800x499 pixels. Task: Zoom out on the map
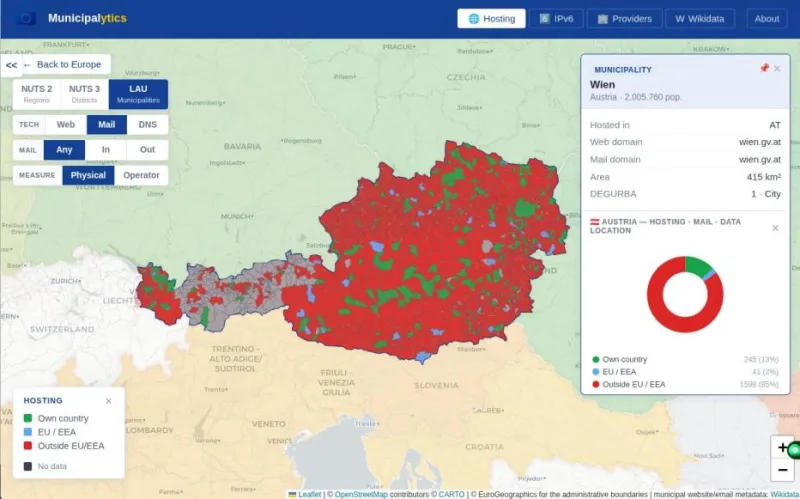tap(782, 469)
